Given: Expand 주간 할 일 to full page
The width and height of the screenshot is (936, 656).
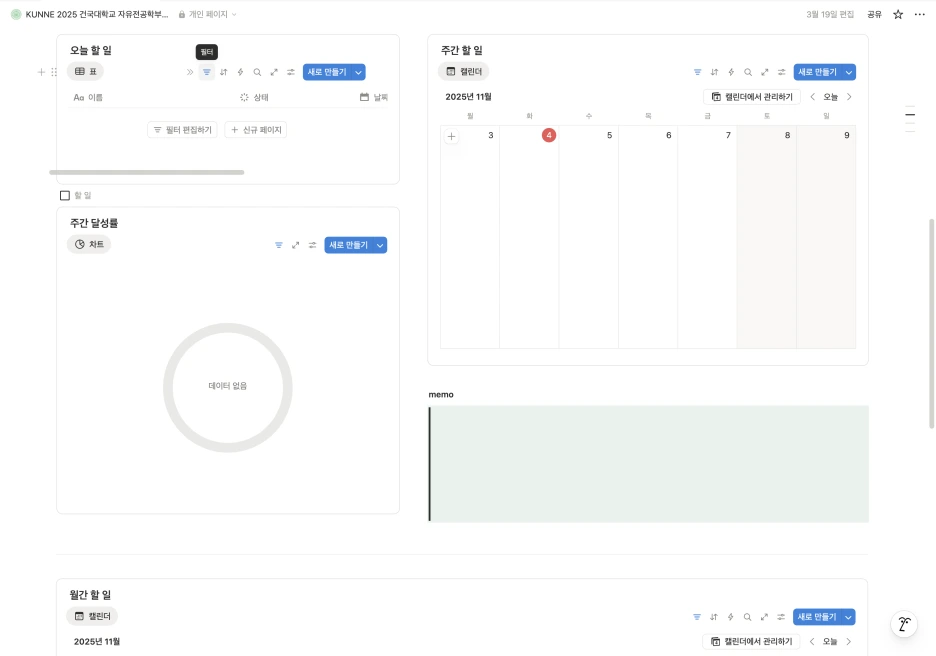Looking at the screenshot, I should click(765, 72).
